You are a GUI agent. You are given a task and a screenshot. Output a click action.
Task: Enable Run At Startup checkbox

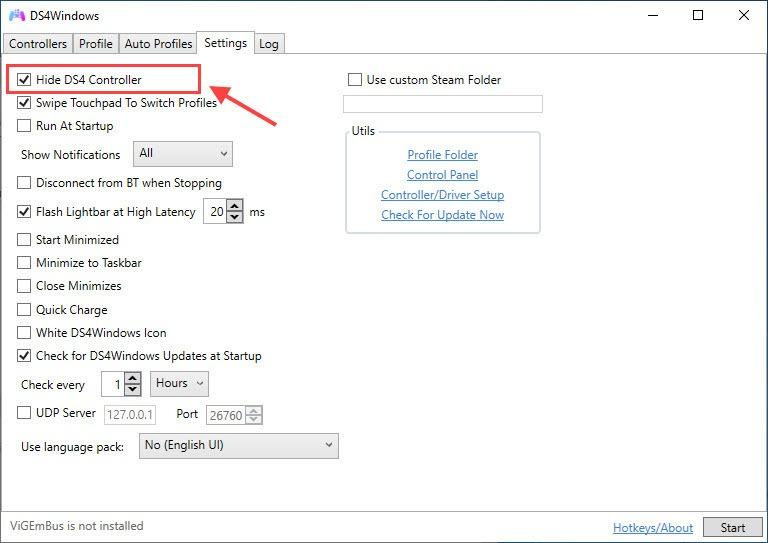pyautogui.click(x=24, y=126)
